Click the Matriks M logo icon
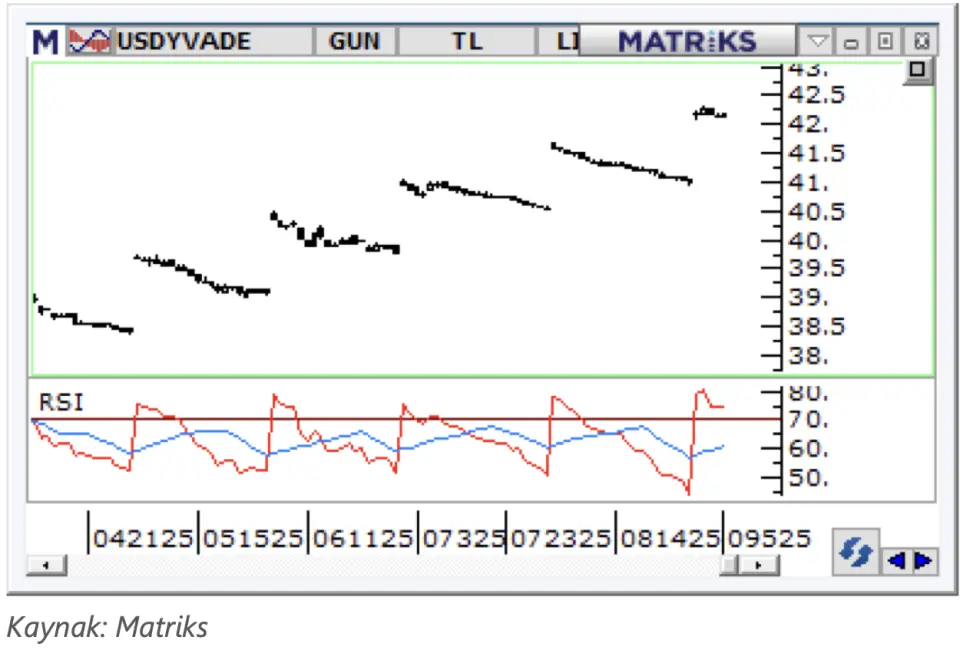Viewport: 960px width, 660px height. point(46,42)
